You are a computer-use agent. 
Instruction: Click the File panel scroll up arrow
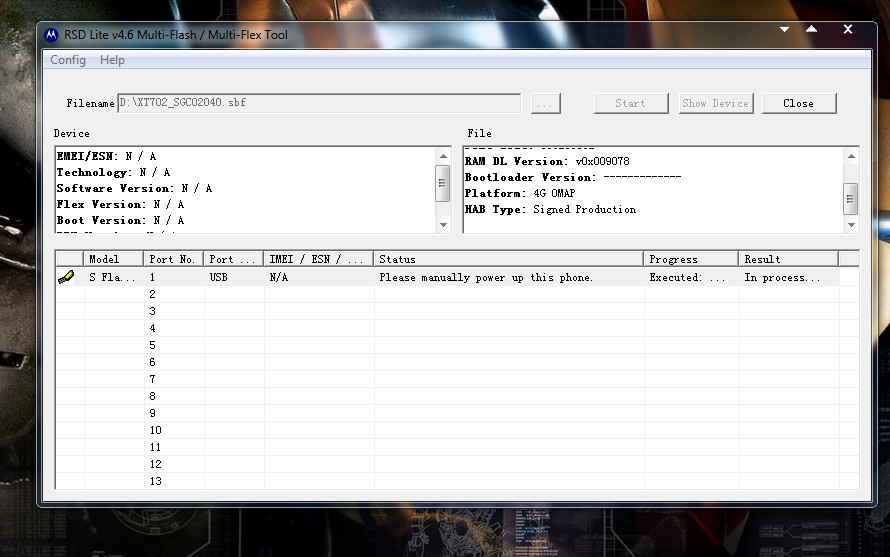851,156
